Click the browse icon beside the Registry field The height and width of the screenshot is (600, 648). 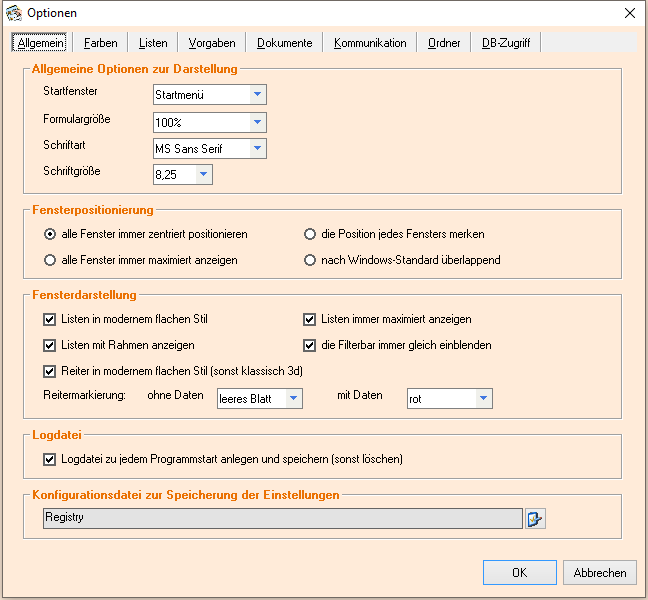pos(535,518)
